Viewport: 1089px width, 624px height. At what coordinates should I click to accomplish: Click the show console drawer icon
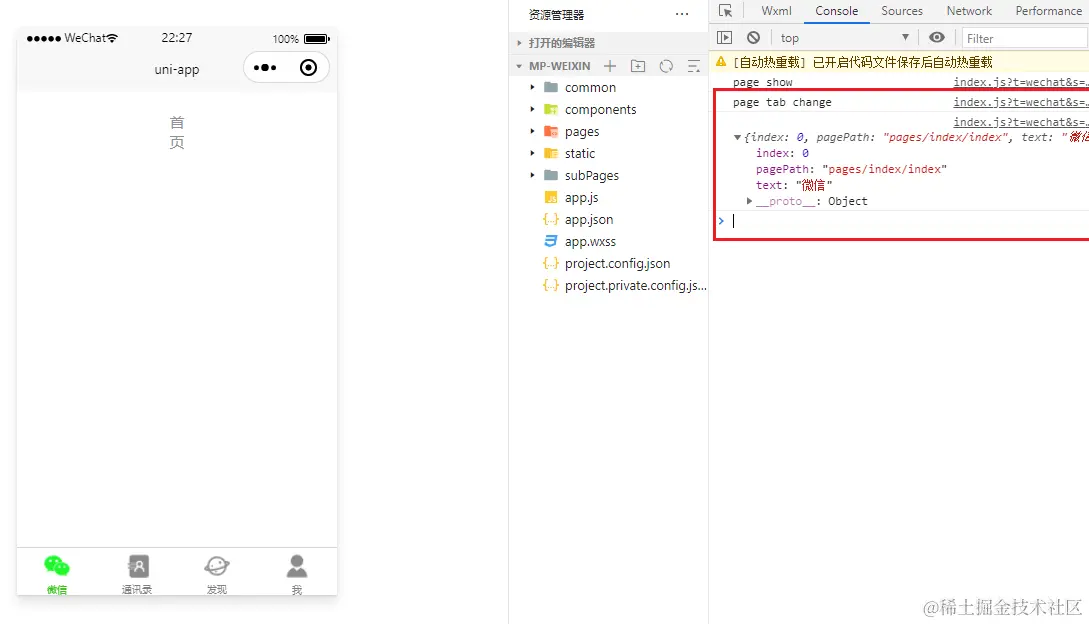[724, 37]
